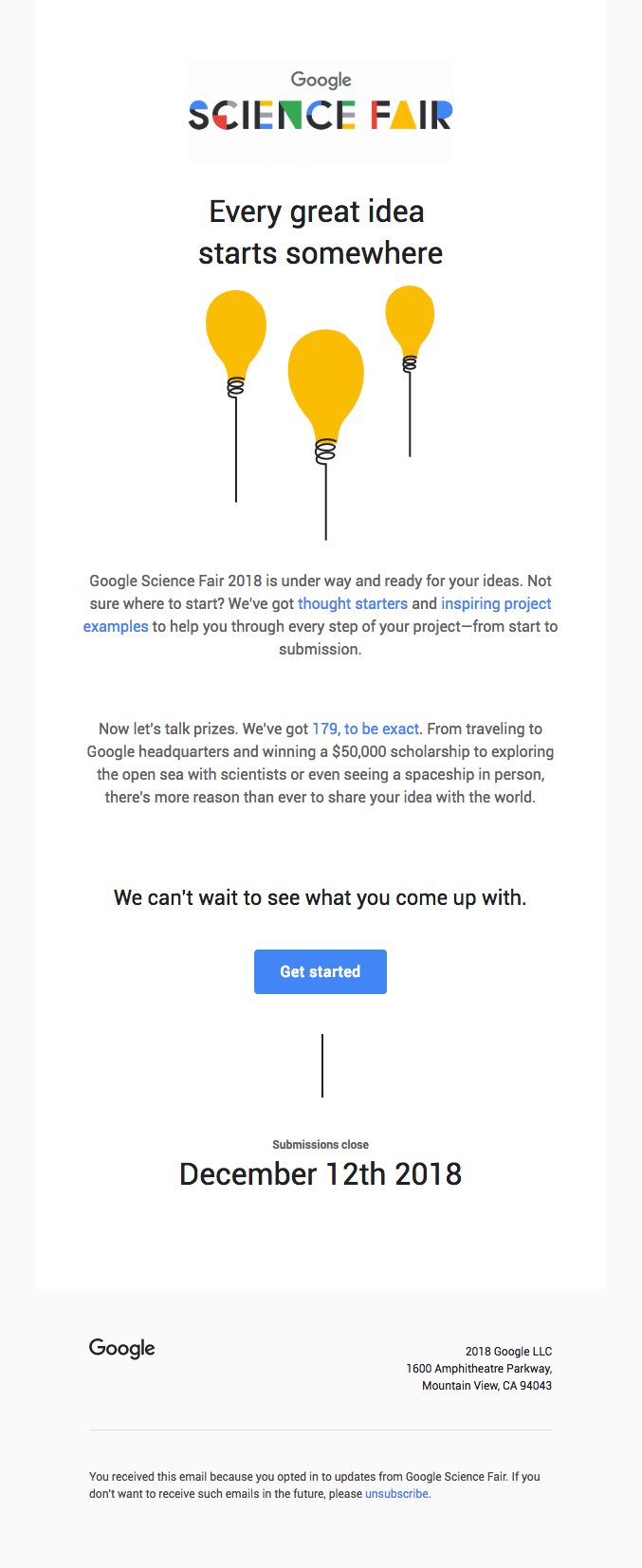The image size is (642, 1568).
Task: Select the Every great idea starts somewhere heading
Action: tap(321, 231)
